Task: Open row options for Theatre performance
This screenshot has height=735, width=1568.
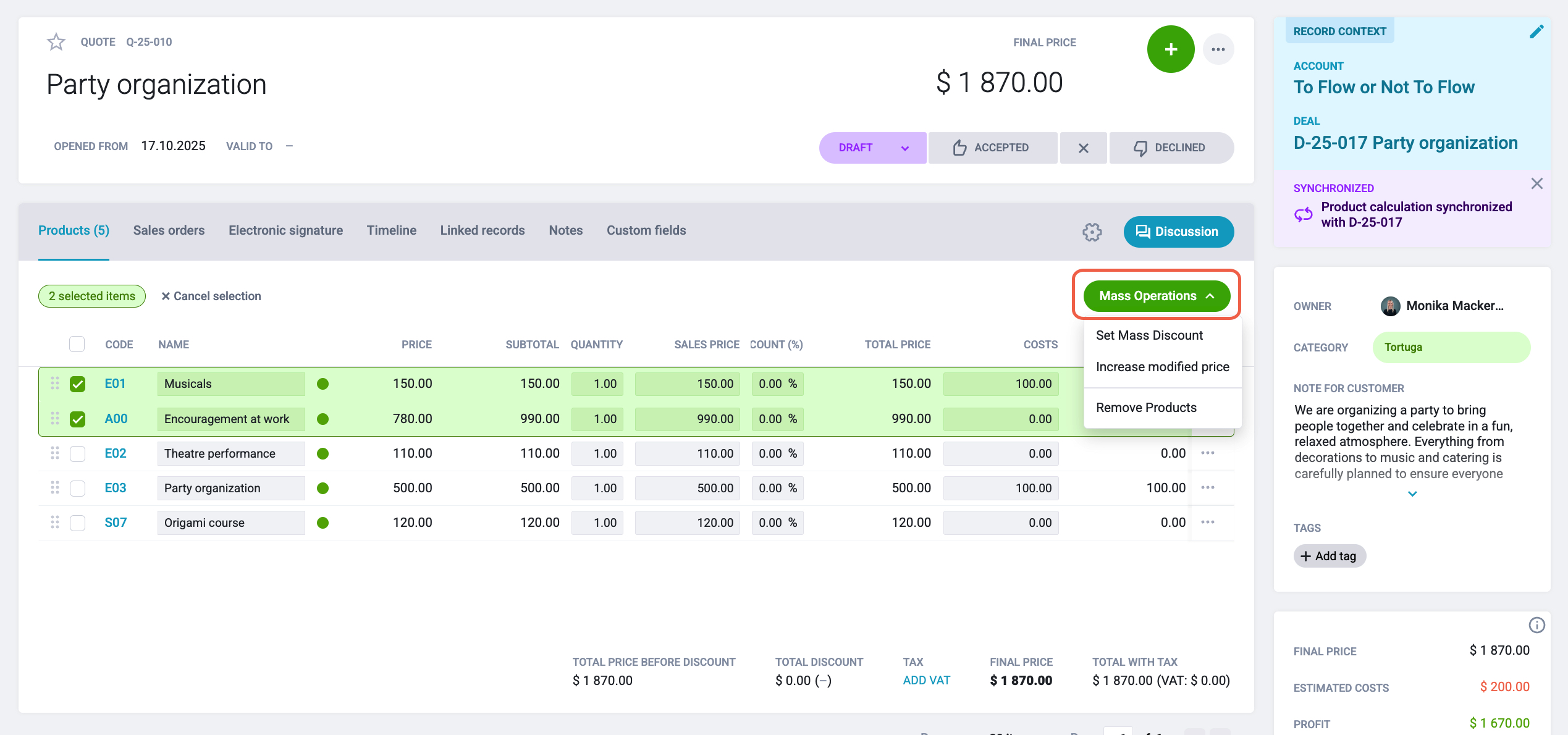Action: 1208,453
